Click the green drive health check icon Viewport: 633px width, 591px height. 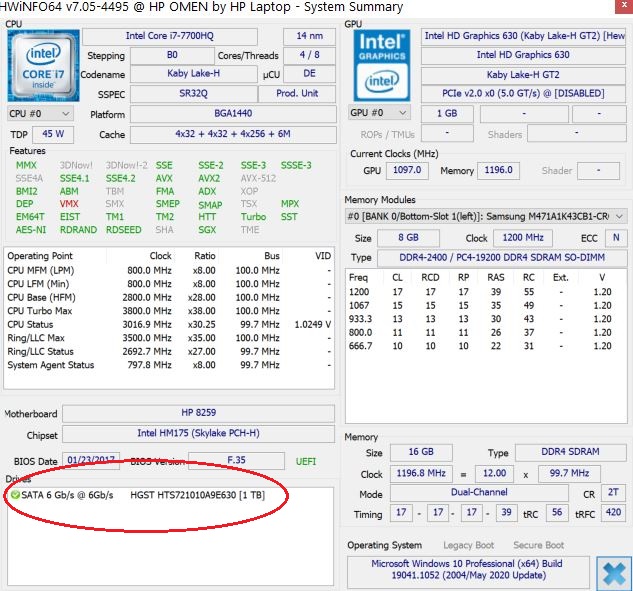pos(15,495)
